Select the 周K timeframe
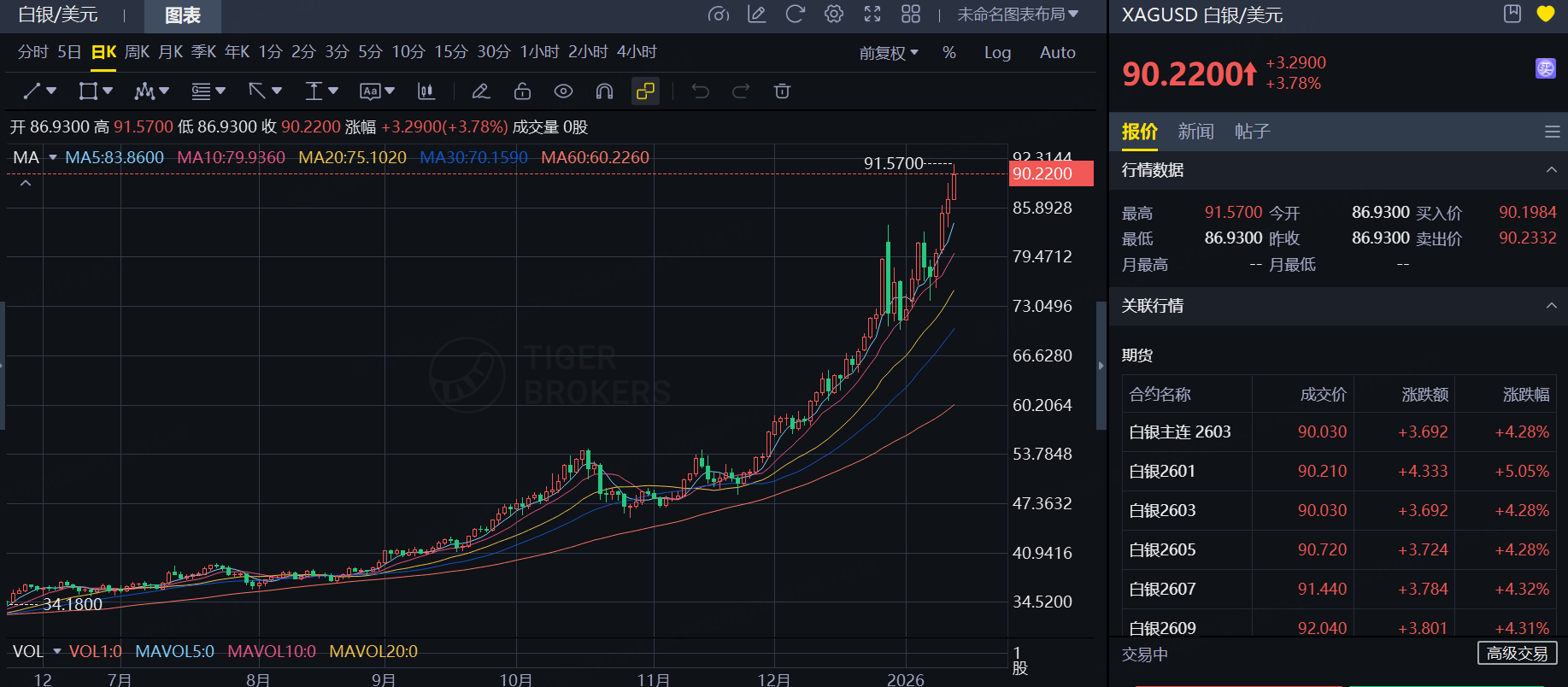The image size is (1568, 687). tap(137, 52)
